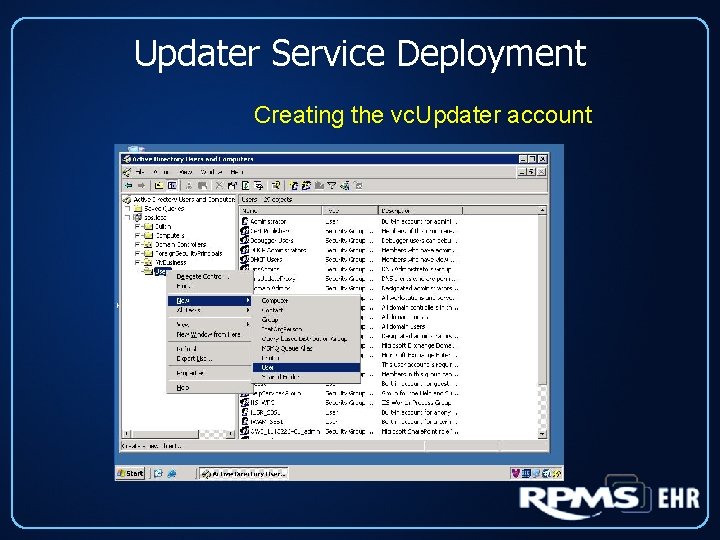This screenshot has height=540, width=720.
Task: Expand the Domain Controllers tree node
Action: click(137, 244)
